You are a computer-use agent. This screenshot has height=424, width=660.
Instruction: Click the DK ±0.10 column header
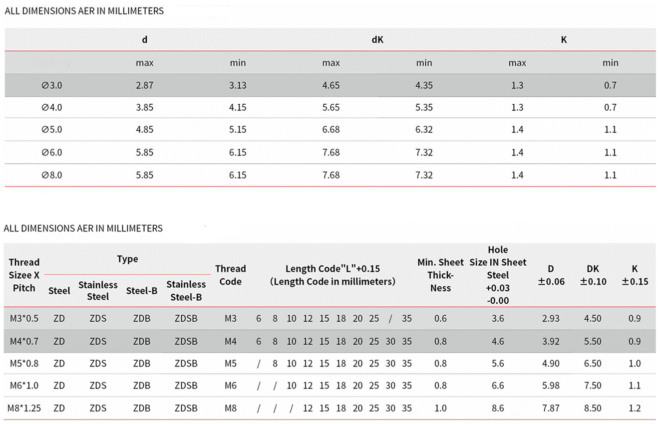pos(593,275)
